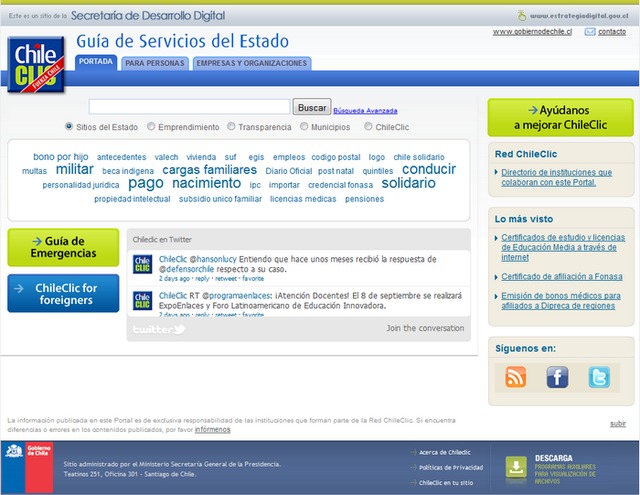Click the 'solidario' tag
The image size is (640, 495).
[x=409, y=183]
